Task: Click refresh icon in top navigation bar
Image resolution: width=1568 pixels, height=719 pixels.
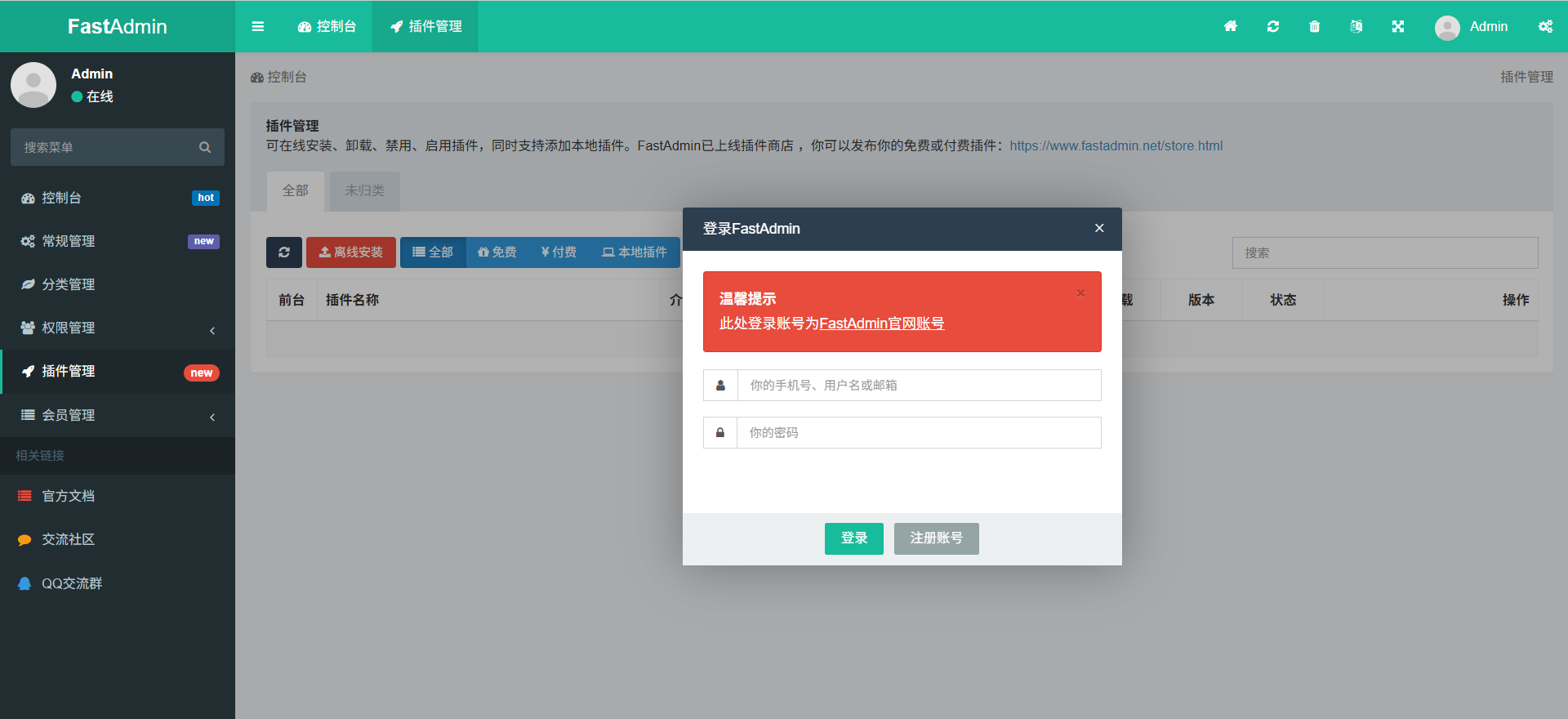Action: pos(1273,26)
